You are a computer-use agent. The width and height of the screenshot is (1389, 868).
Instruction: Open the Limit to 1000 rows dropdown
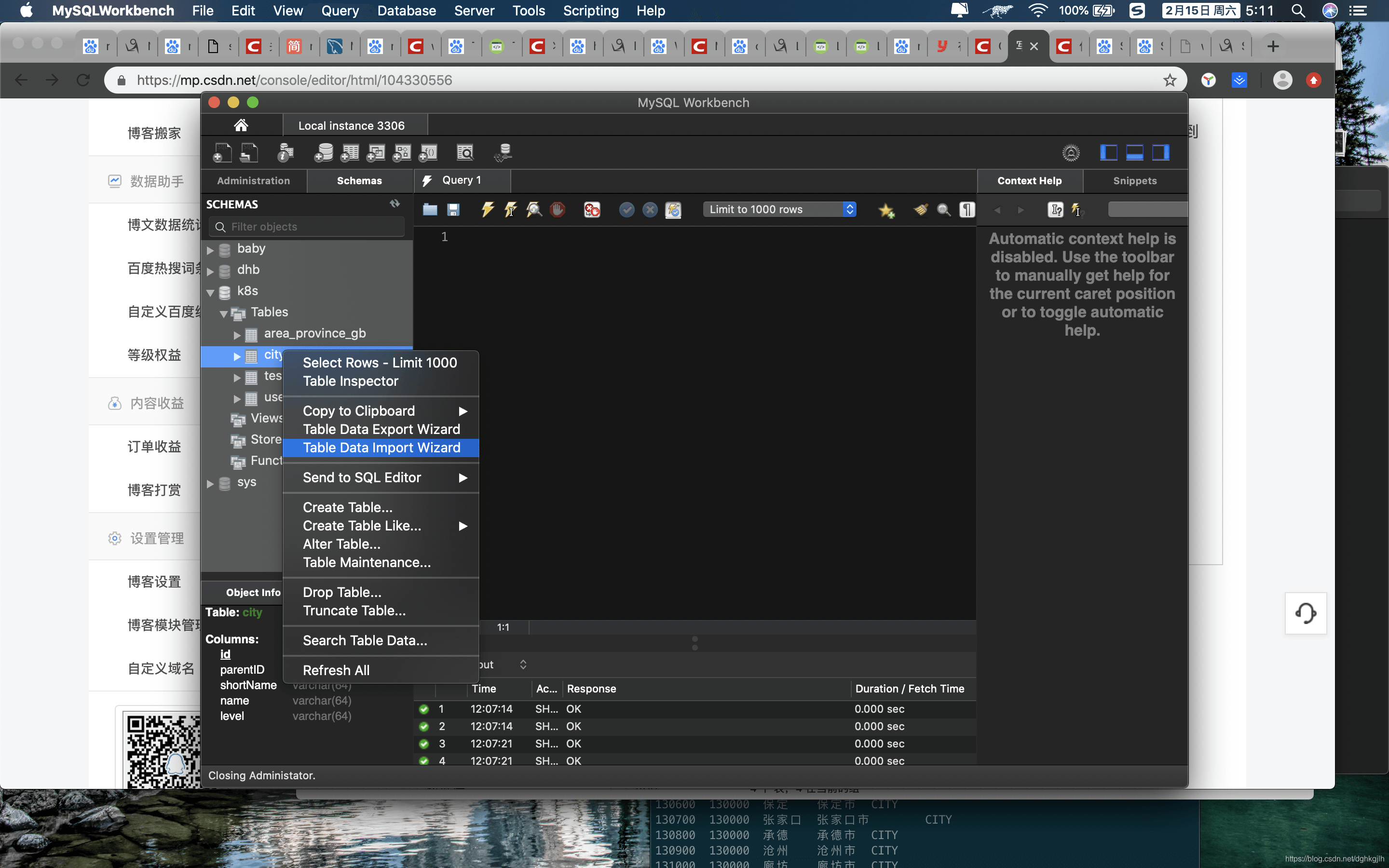pos(780,210)
